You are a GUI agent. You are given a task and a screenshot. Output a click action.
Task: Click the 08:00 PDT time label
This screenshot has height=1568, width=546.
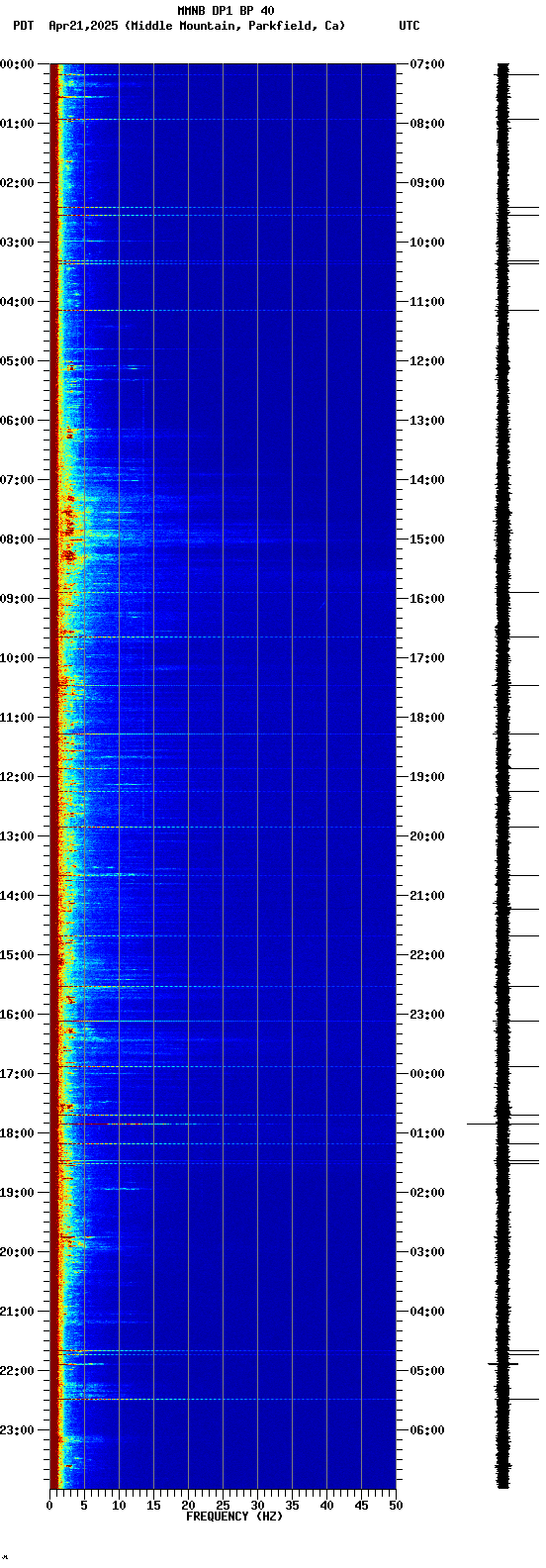18,539
